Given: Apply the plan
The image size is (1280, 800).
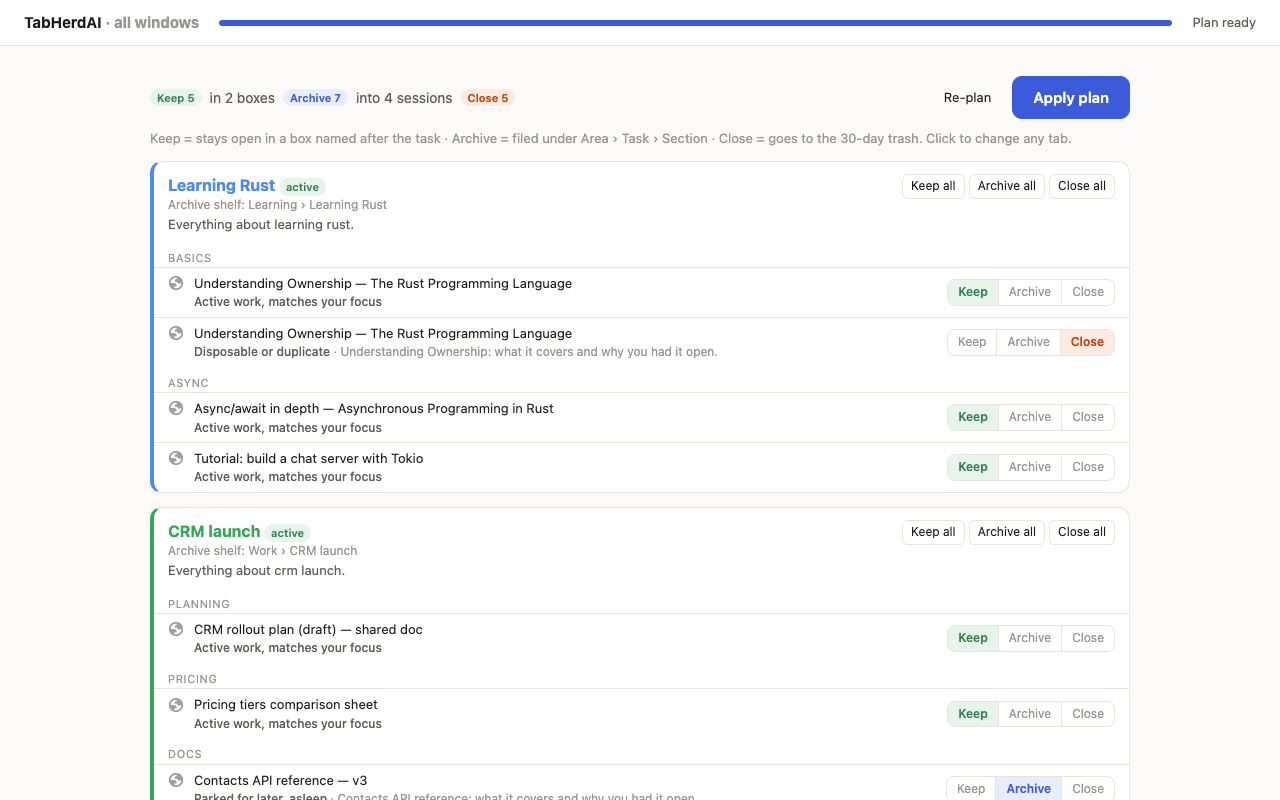Looking at the screenshot, I should point(1071,98).
